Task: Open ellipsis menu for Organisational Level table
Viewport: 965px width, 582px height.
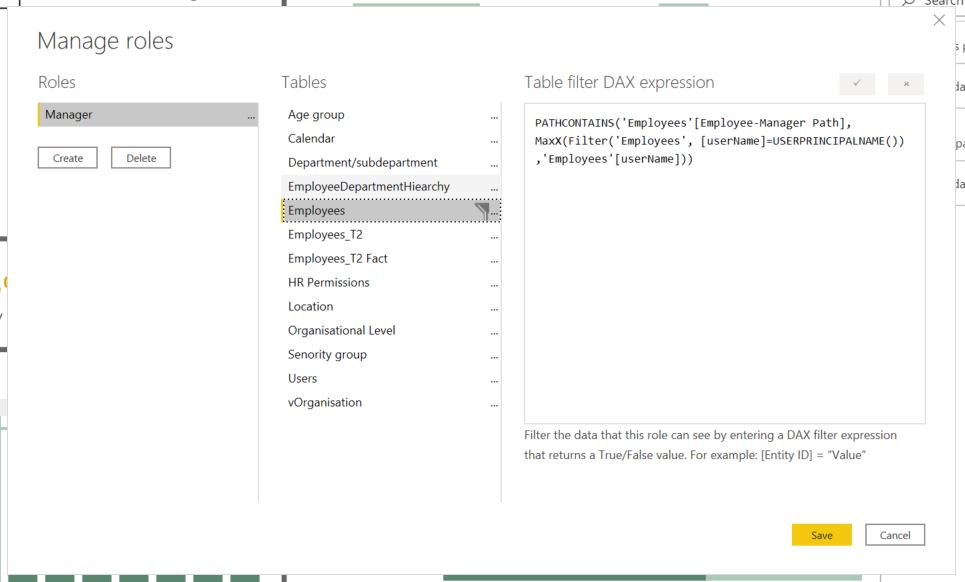Action: coord(494,333)
